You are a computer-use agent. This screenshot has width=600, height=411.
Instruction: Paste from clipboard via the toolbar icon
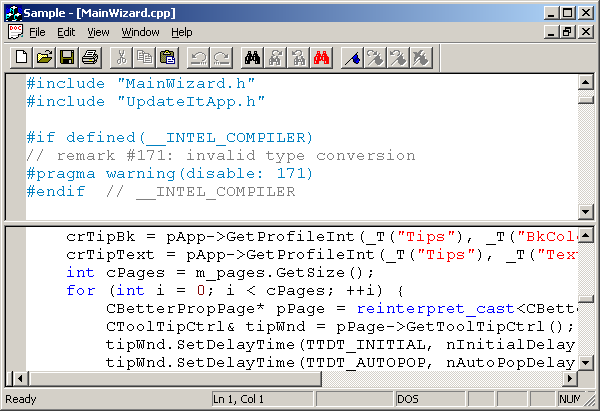pos(167,57)
